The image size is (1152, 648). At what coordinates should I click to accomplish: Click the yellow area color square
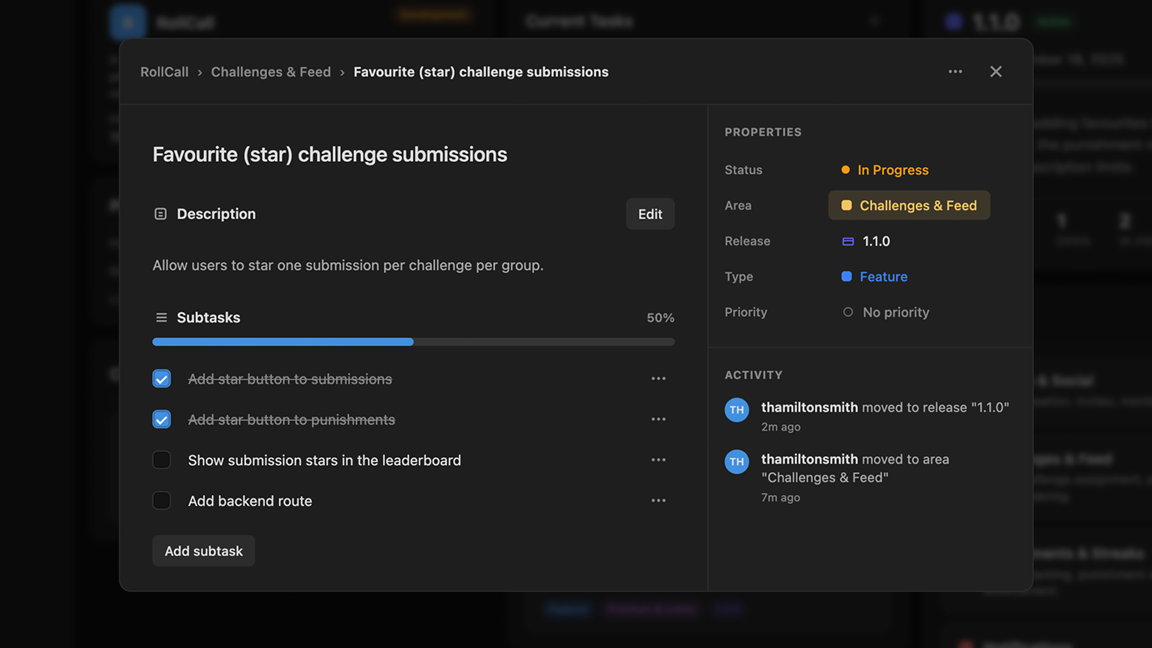(x=846, y=205)
